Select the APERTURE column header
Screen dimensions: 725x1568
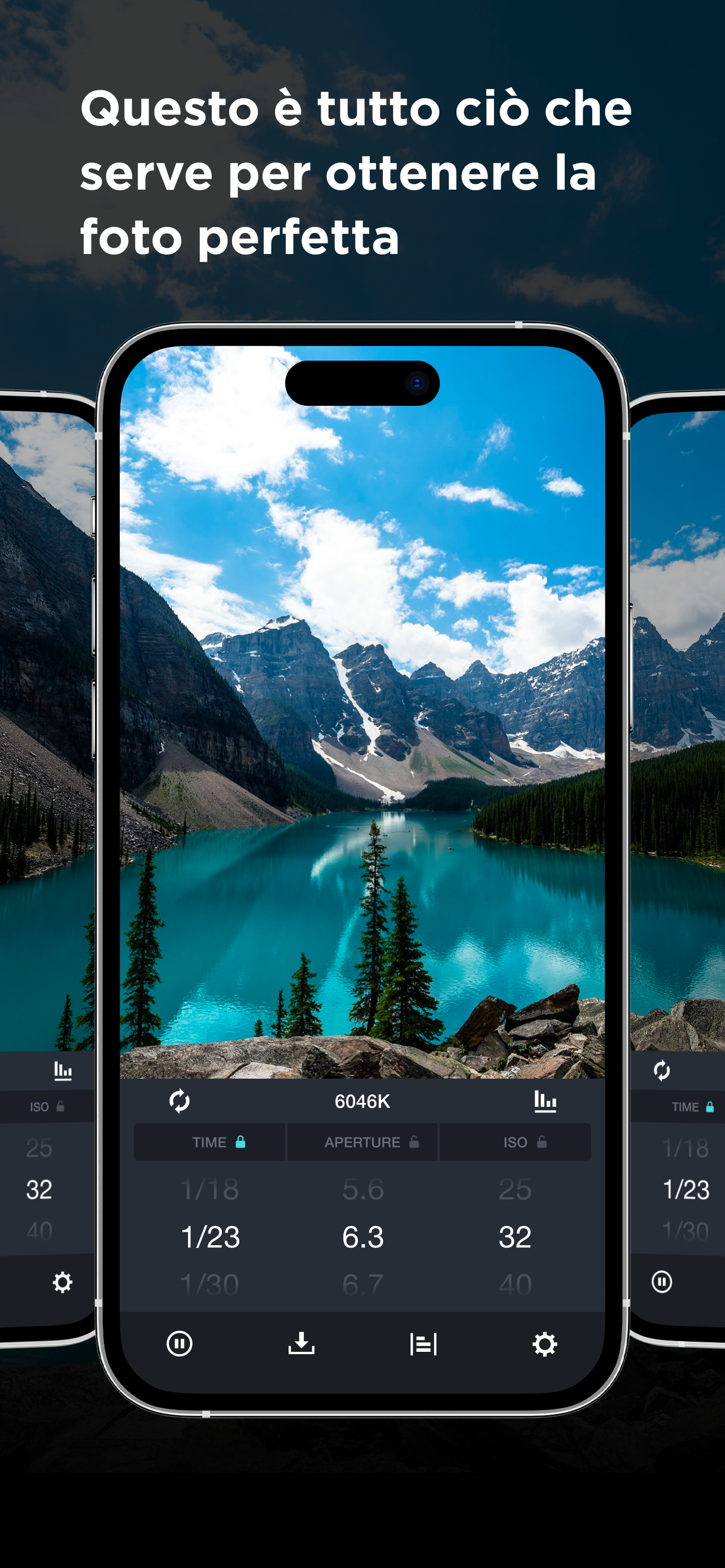pos(362,1142)
